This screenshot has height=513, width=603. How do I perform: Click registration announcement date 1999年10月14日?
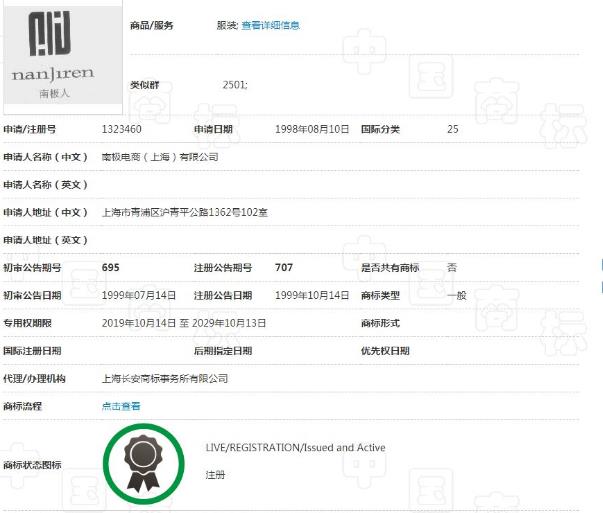point(312,295)
